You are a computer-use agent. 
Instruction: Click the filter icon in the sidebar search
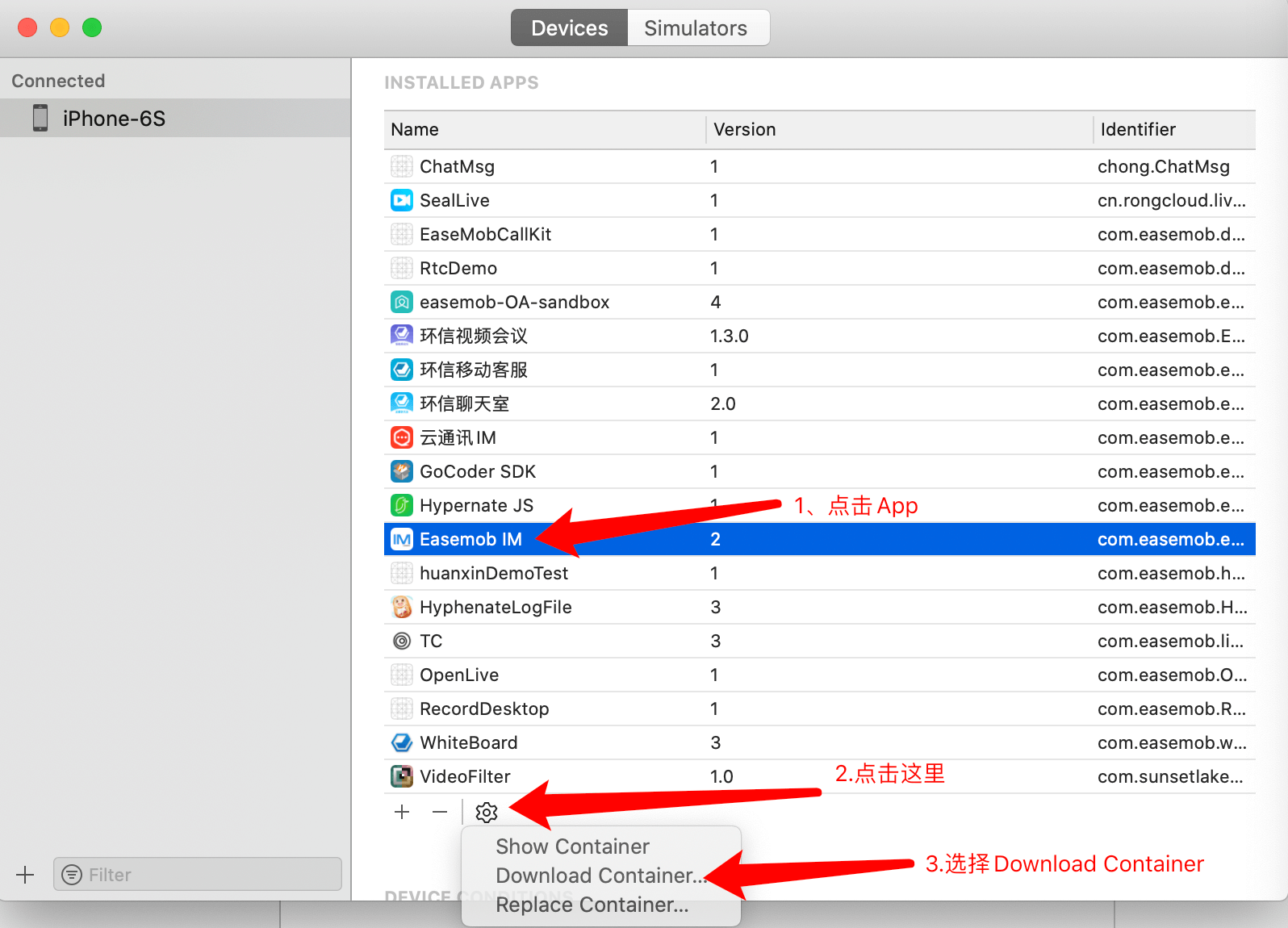click(72, 875)
